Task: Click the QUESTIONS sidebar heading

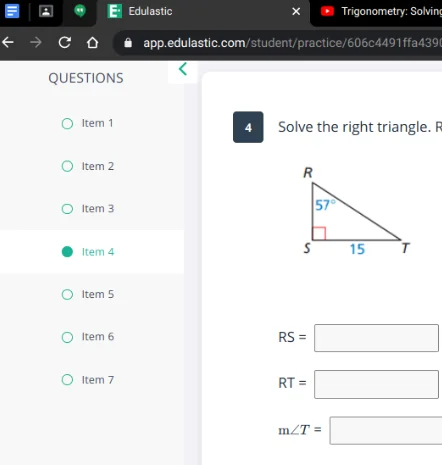Action: coord(86,78)
